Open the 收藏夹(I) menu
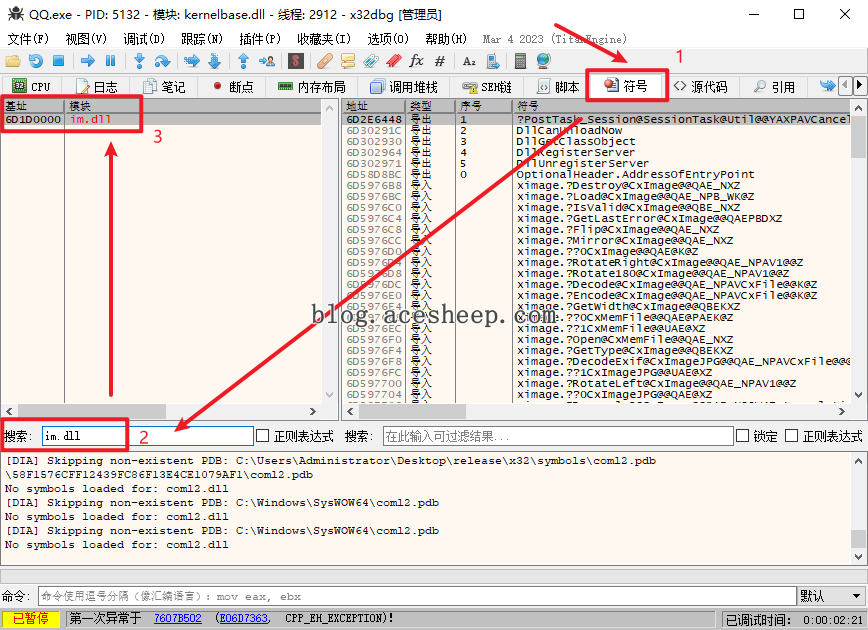 (x=324, y=39)
